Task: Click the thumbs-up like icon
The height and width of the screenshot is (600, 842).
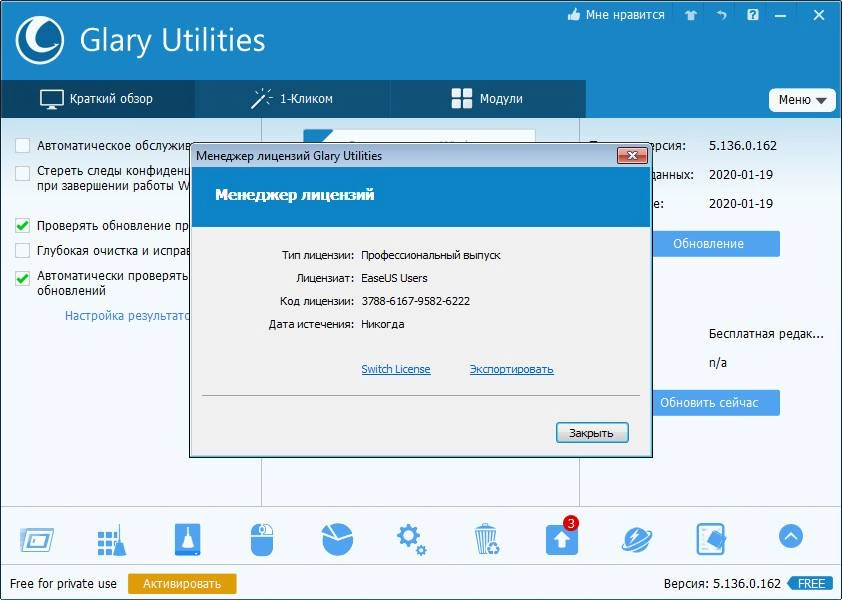Action: (x=574, y=15)
